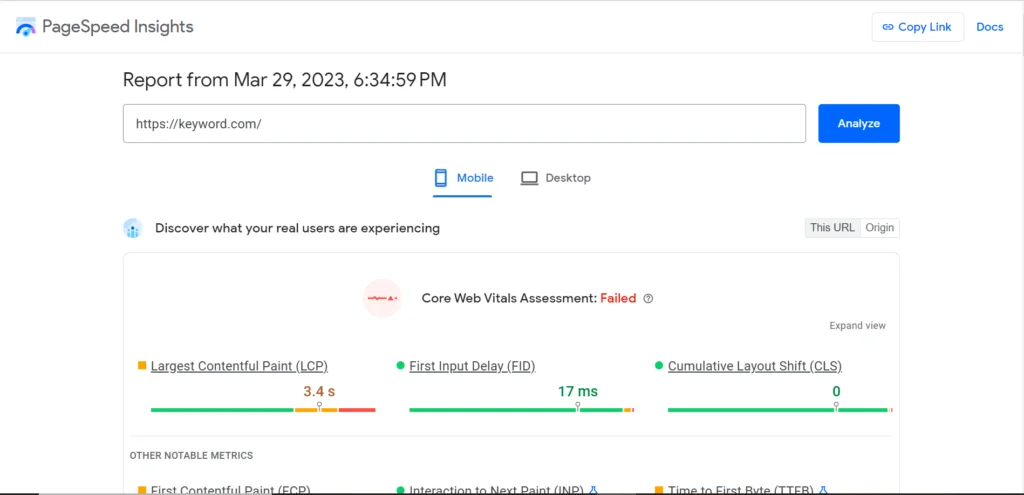Click the 17 ms FID value
This screenshot has height=495, width=1024.
[577, 392]
